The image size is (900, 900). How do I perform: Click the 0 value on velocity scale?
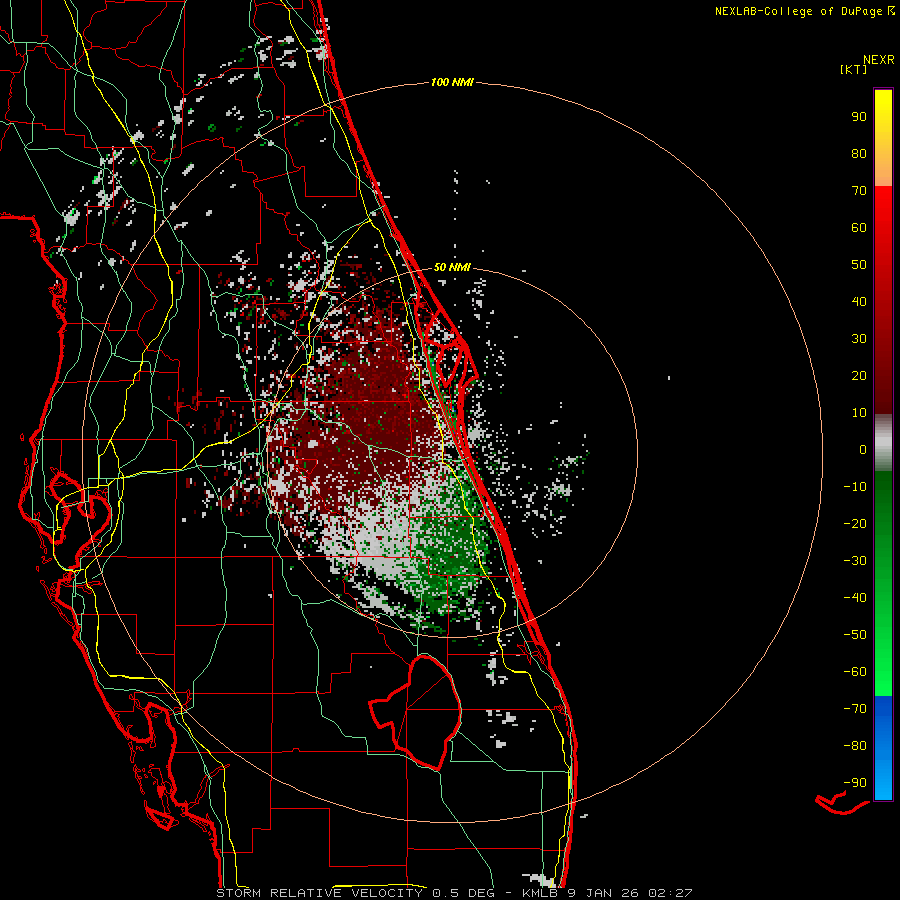(863, 449)
